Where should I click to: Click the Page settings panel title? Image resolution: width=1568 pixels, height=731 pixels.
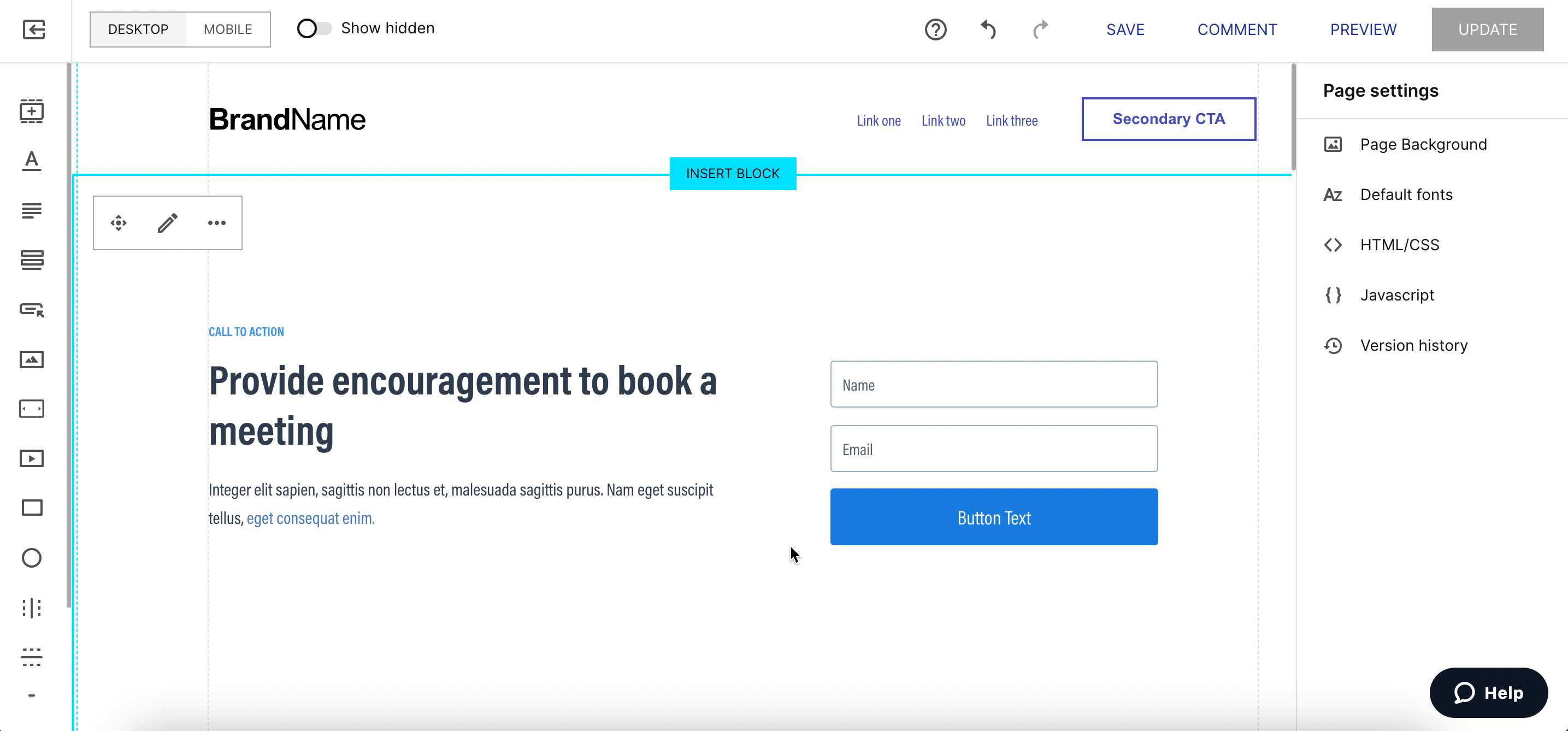point(1381,91)
